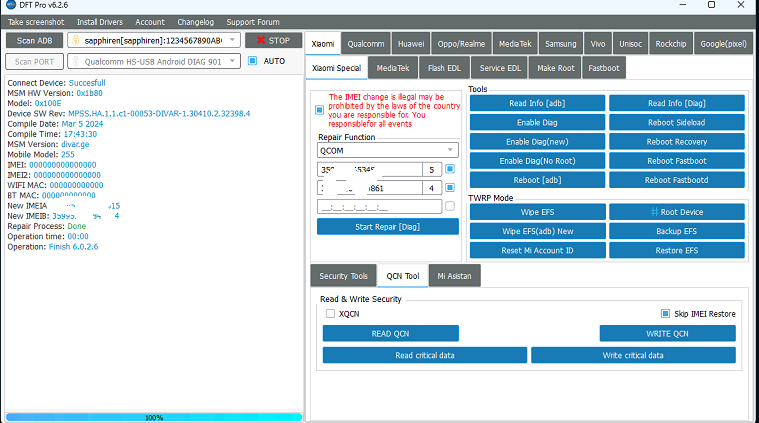This screenshot has width=759, height=423.
Task: Toggle the second IMEI checkbox
Action: coord(450,187)
